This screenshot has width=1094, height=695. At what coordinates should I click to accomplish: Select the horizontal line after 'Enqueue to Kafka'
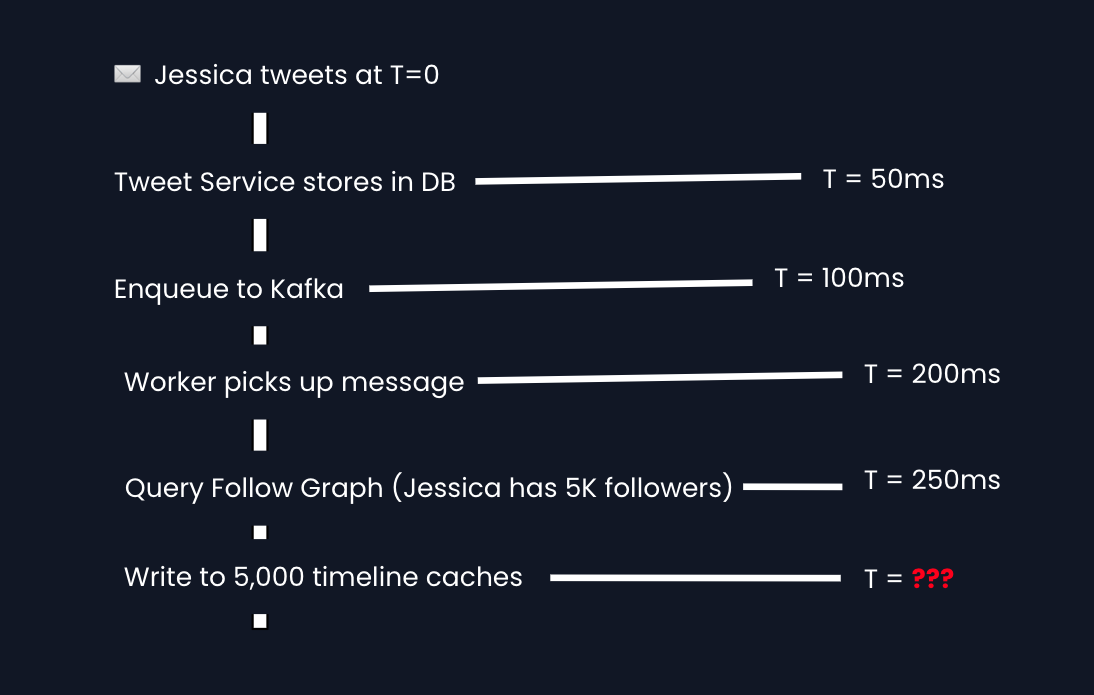(560, 286)
